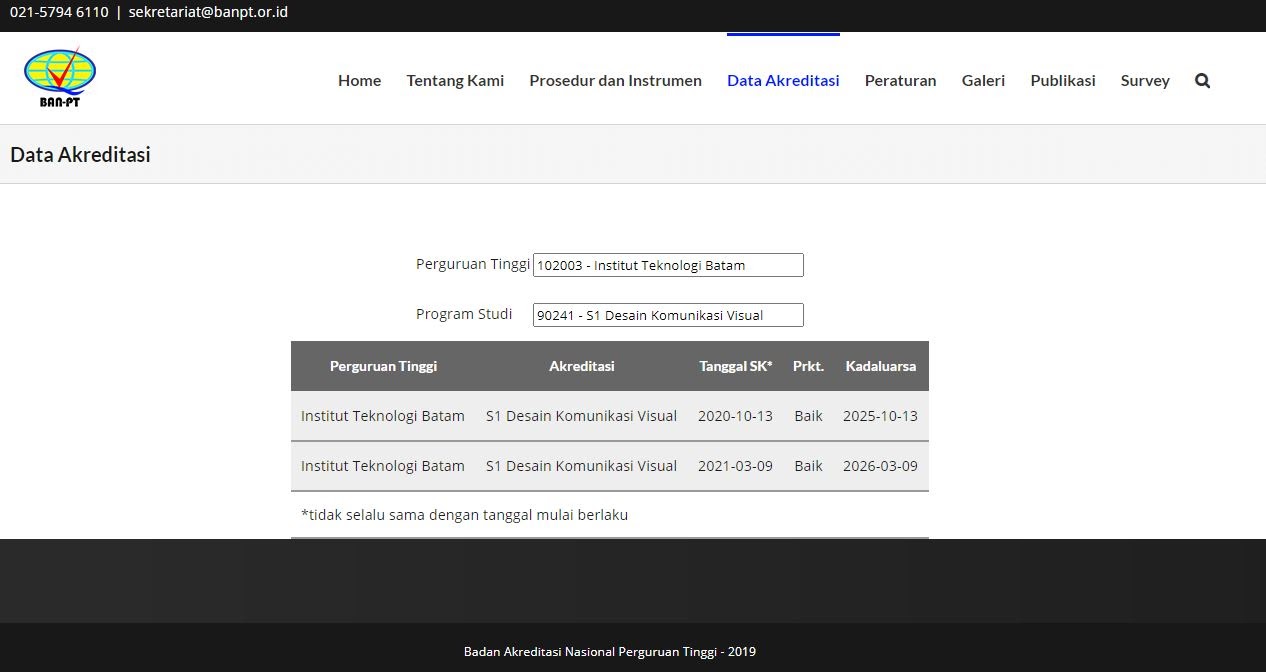Select the Tanggal SK cell 2020-10-13
The width and height of the screenshot is (1266, 672).
tap(735, 416)
